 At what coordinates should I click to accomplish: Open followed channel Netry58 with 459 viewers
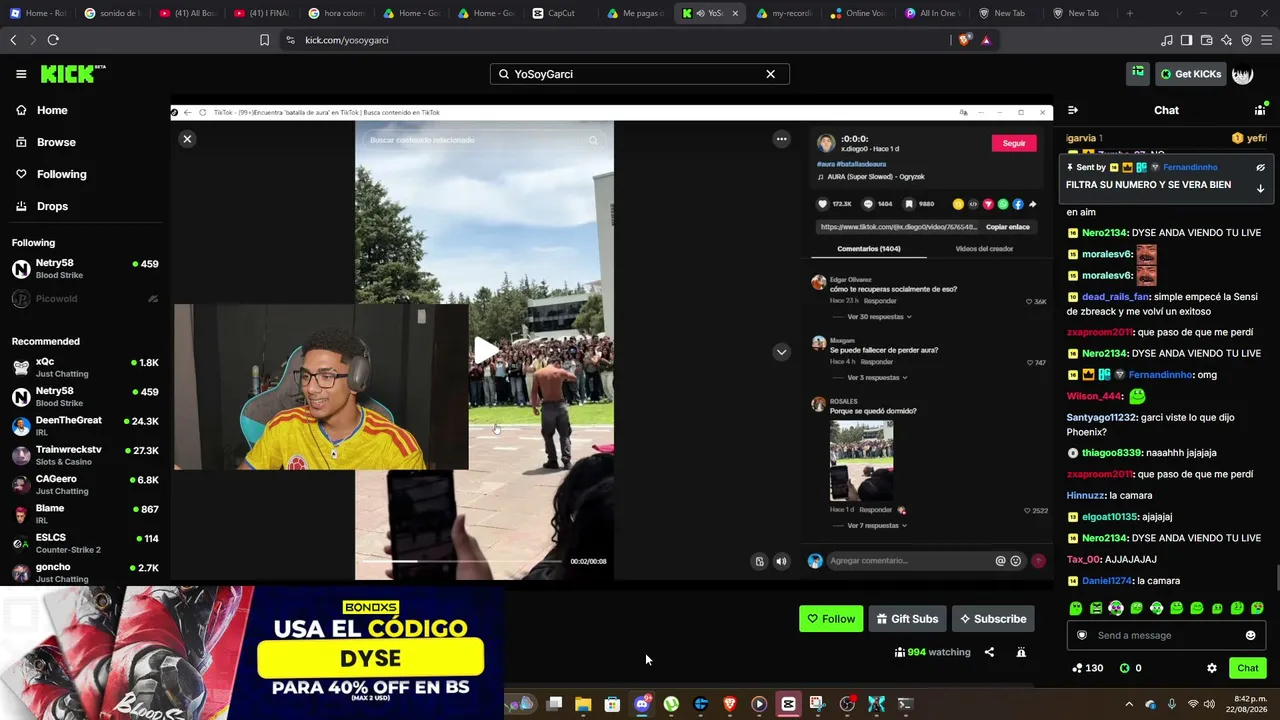[85, 268]
